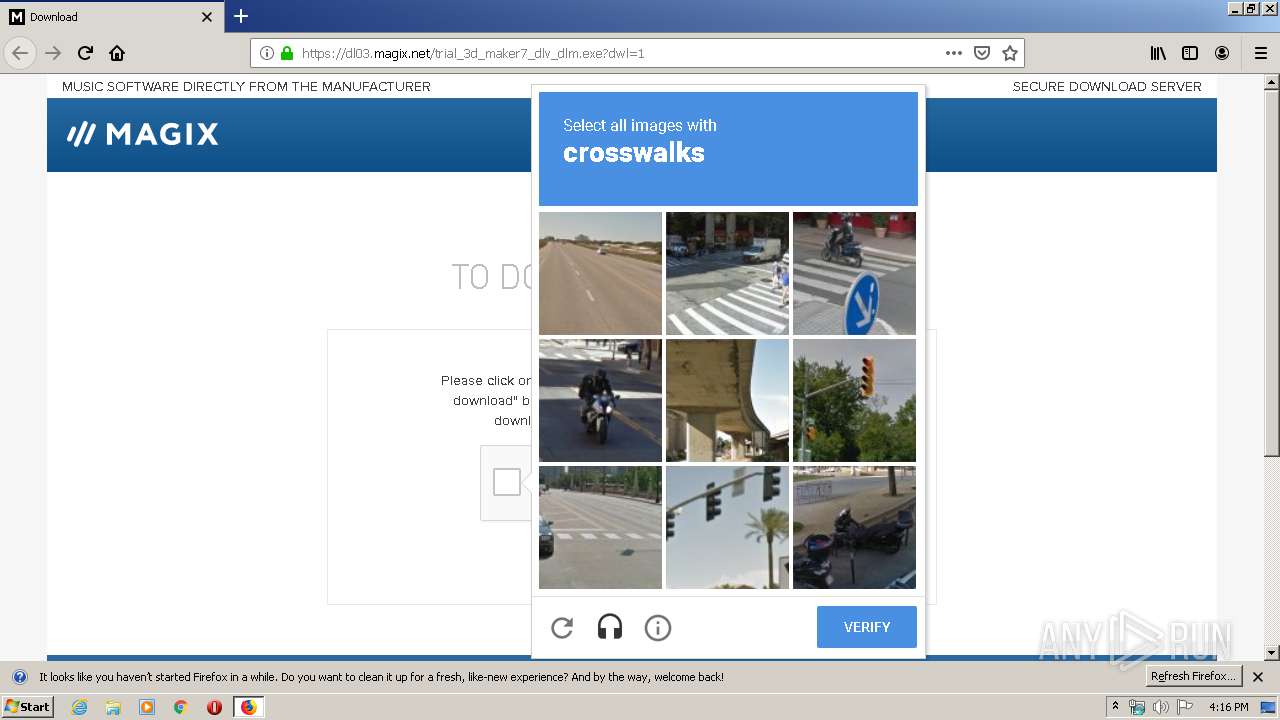Click the 4:16 PM clock
The height and width of the screenshot is (720, 1280).
tap(1228, 707)
